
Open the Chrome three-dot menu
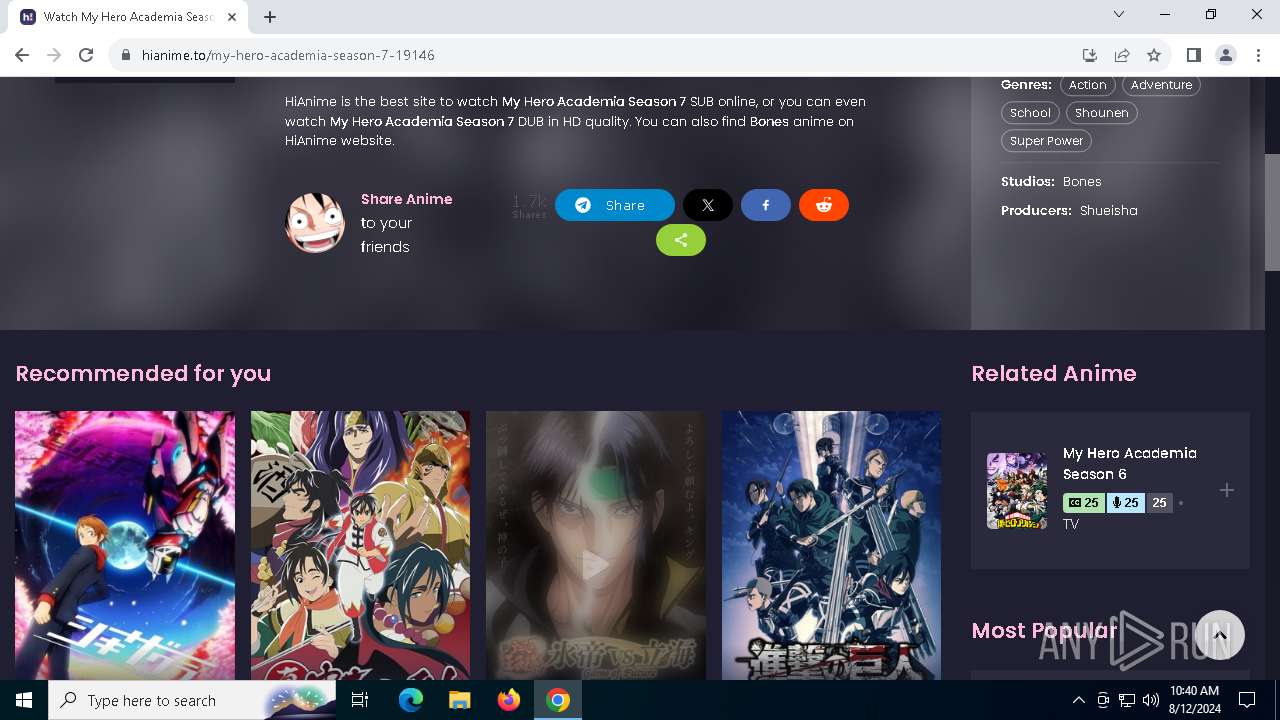click(1258, 55)
